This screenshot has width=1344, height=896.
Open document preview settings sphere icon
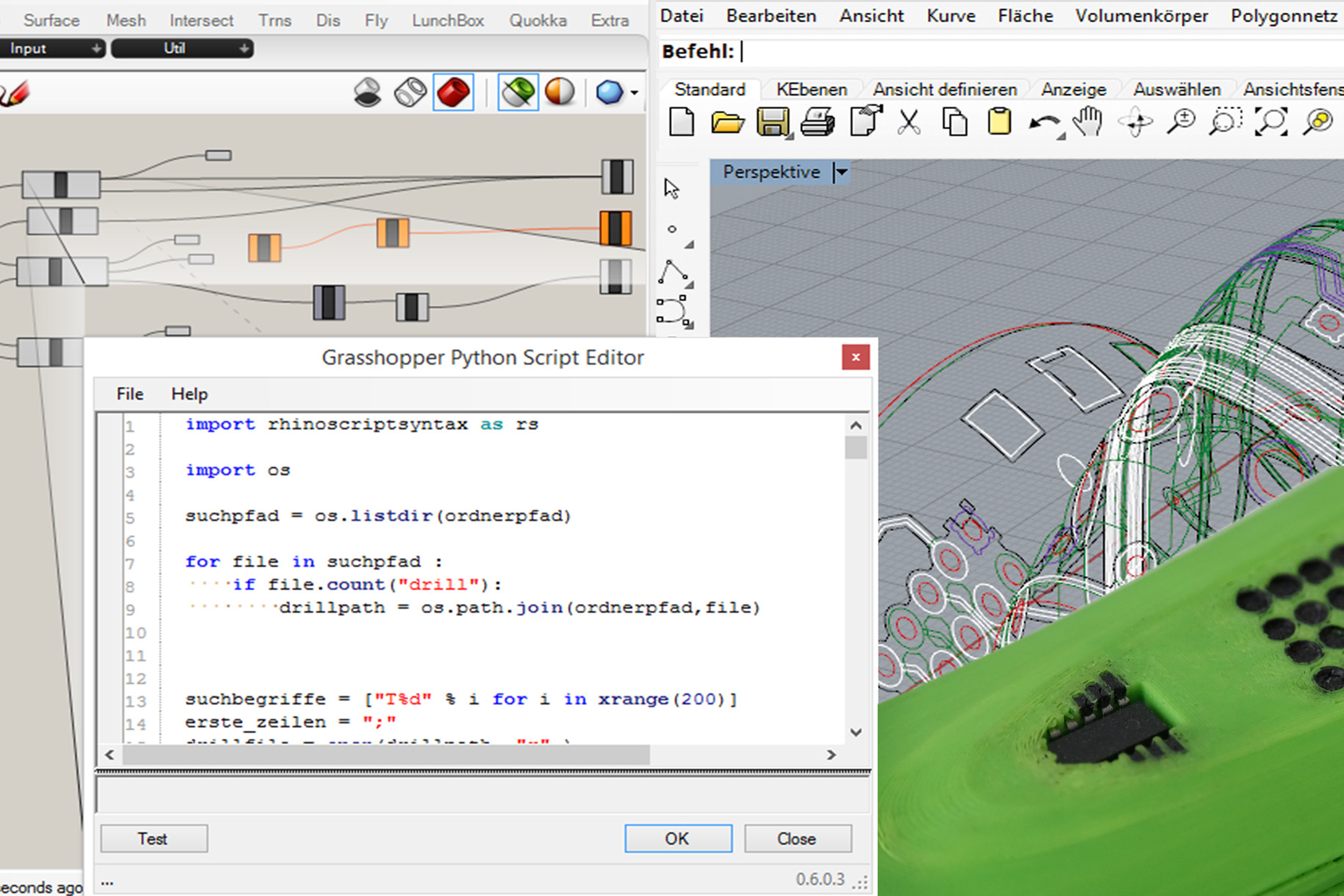(x=559, y=92)
